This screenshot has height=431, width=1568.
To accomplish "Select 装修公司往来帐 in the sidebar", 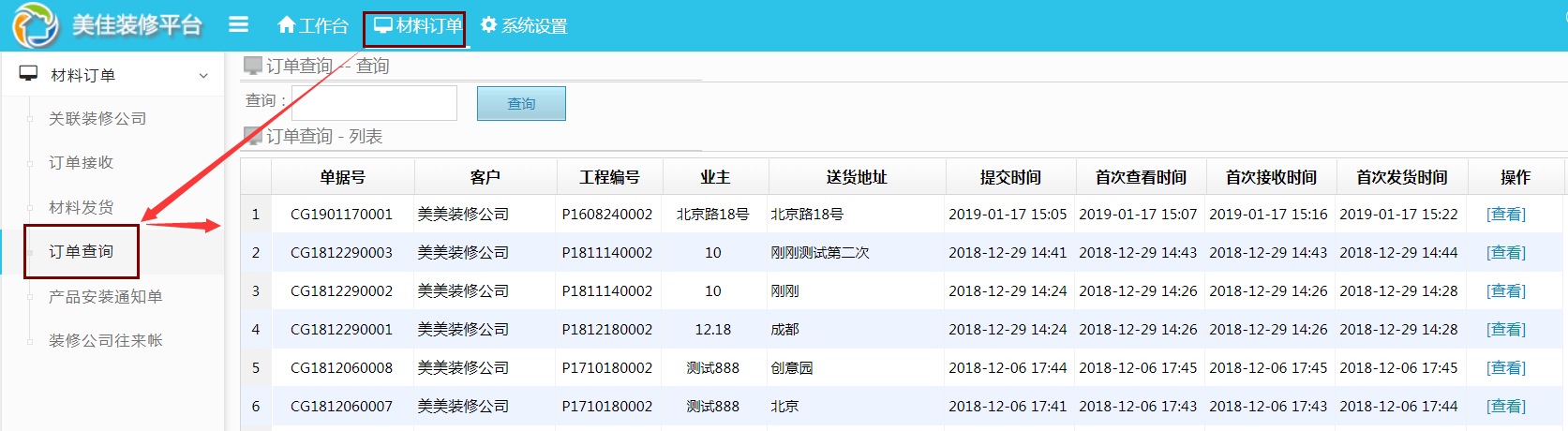I will (106, 341).
